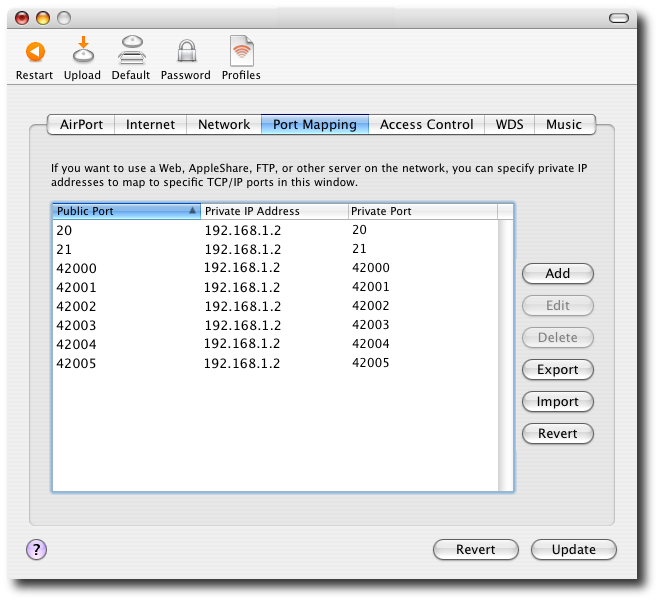Click the disabled Delete button
660x602 pixels.
tap(558, 338)
